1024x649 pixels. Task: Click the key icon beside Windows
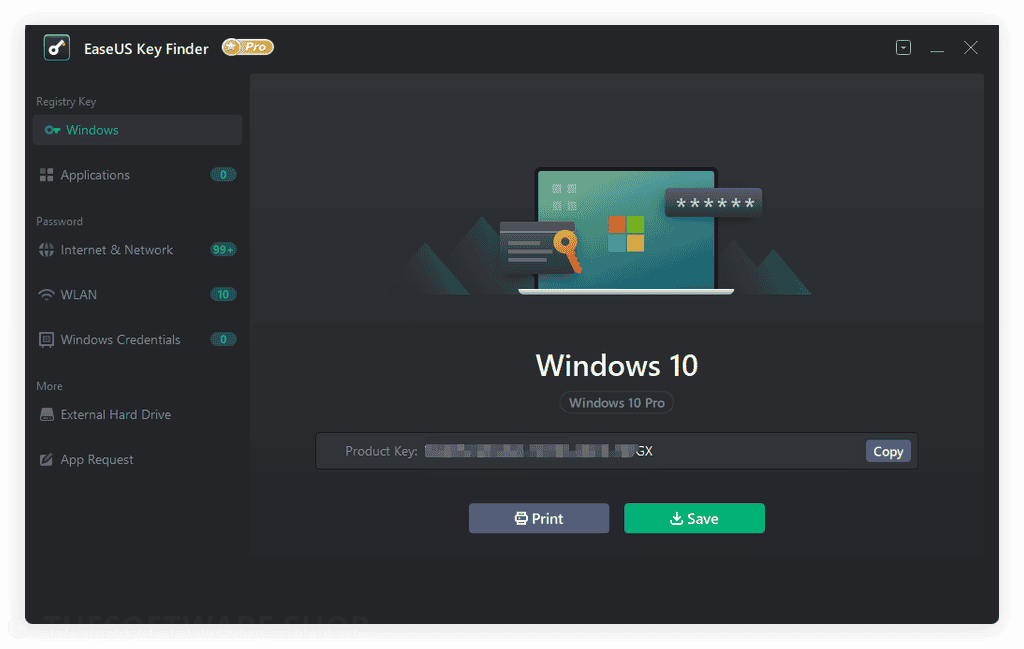click(x=52, y=130)
